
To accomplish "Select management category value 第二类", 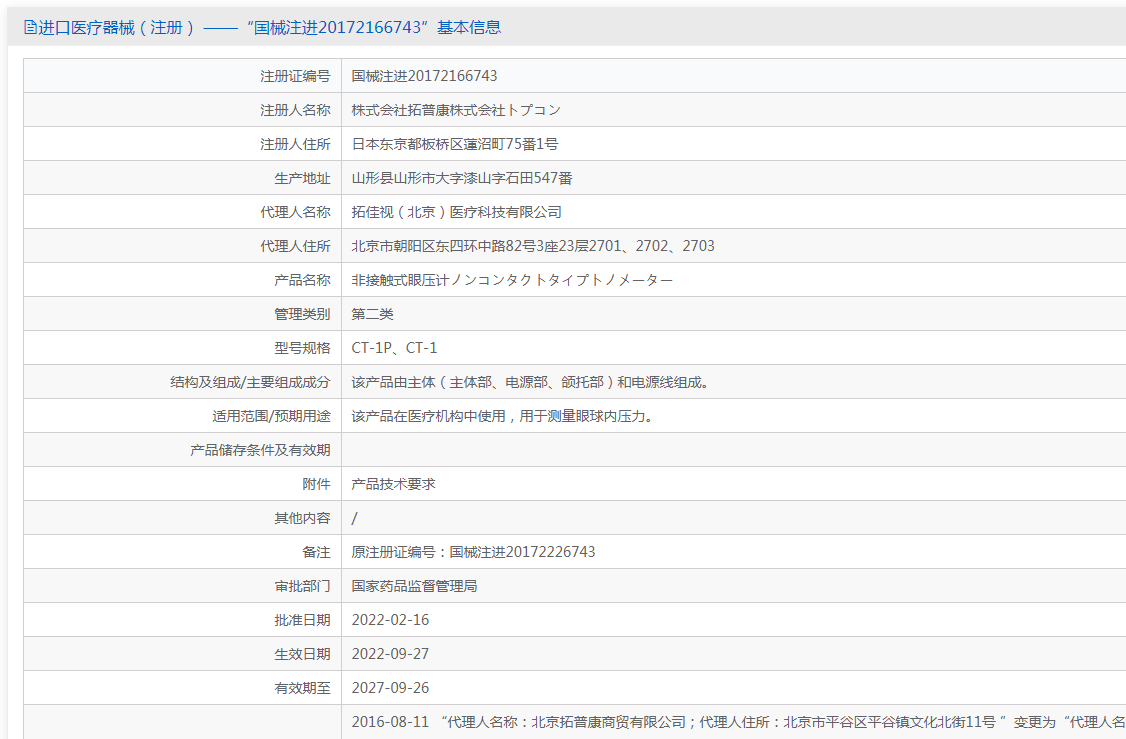I will point(372,315).
